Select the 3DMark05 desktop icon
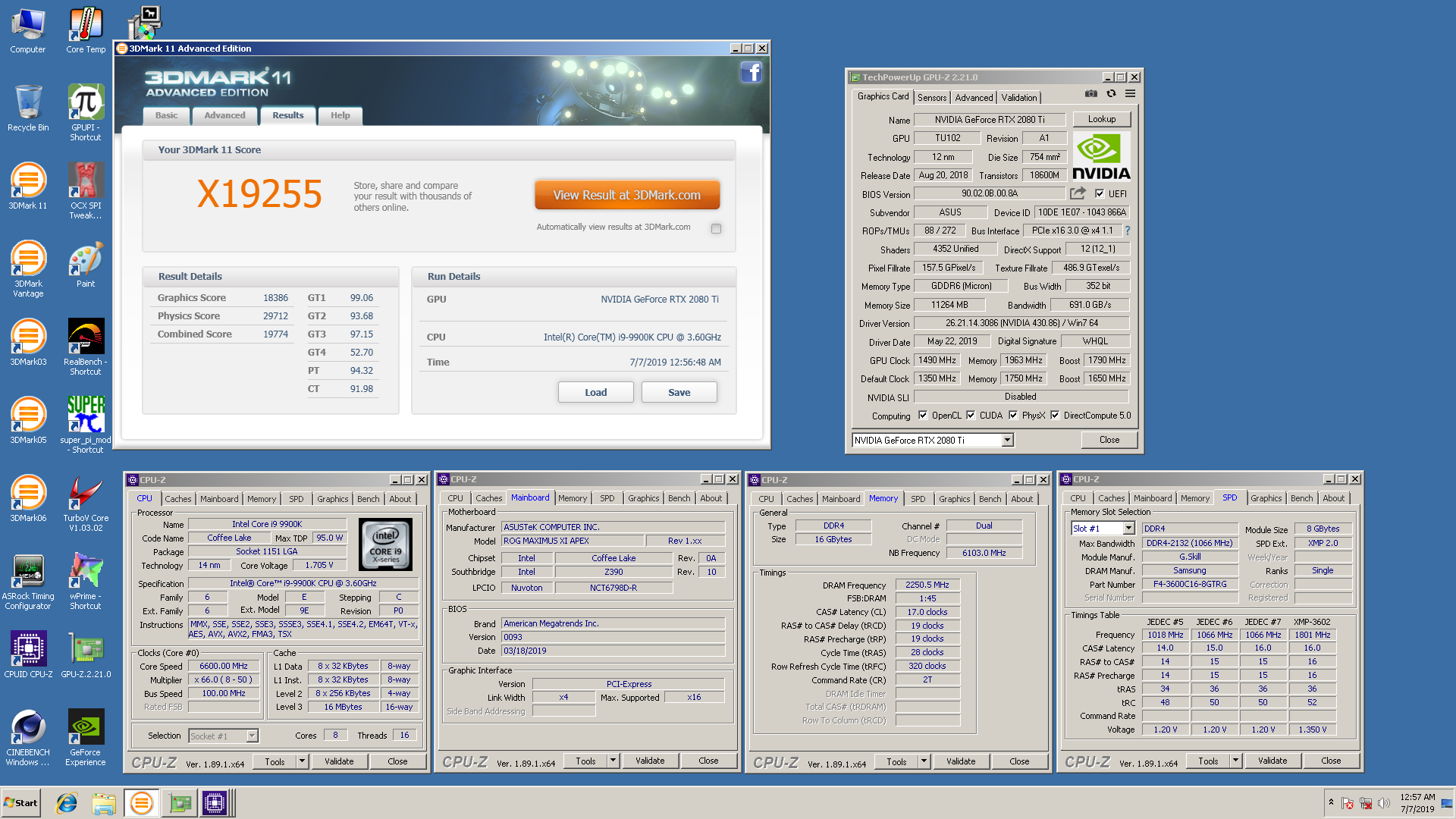This screenshot has height=819, width=1456. [x=28, y=421]
